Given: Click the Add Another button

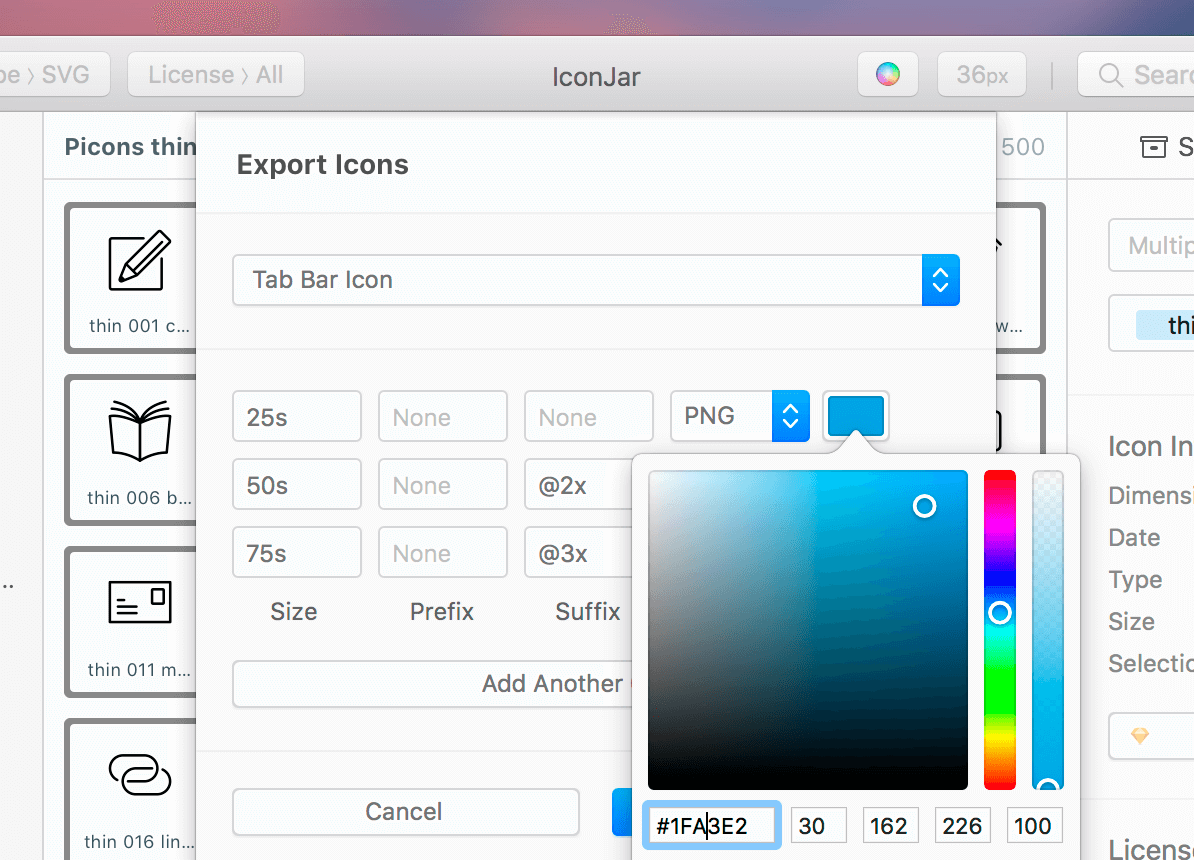Looking at the screenshot, I should pos(433,683).
